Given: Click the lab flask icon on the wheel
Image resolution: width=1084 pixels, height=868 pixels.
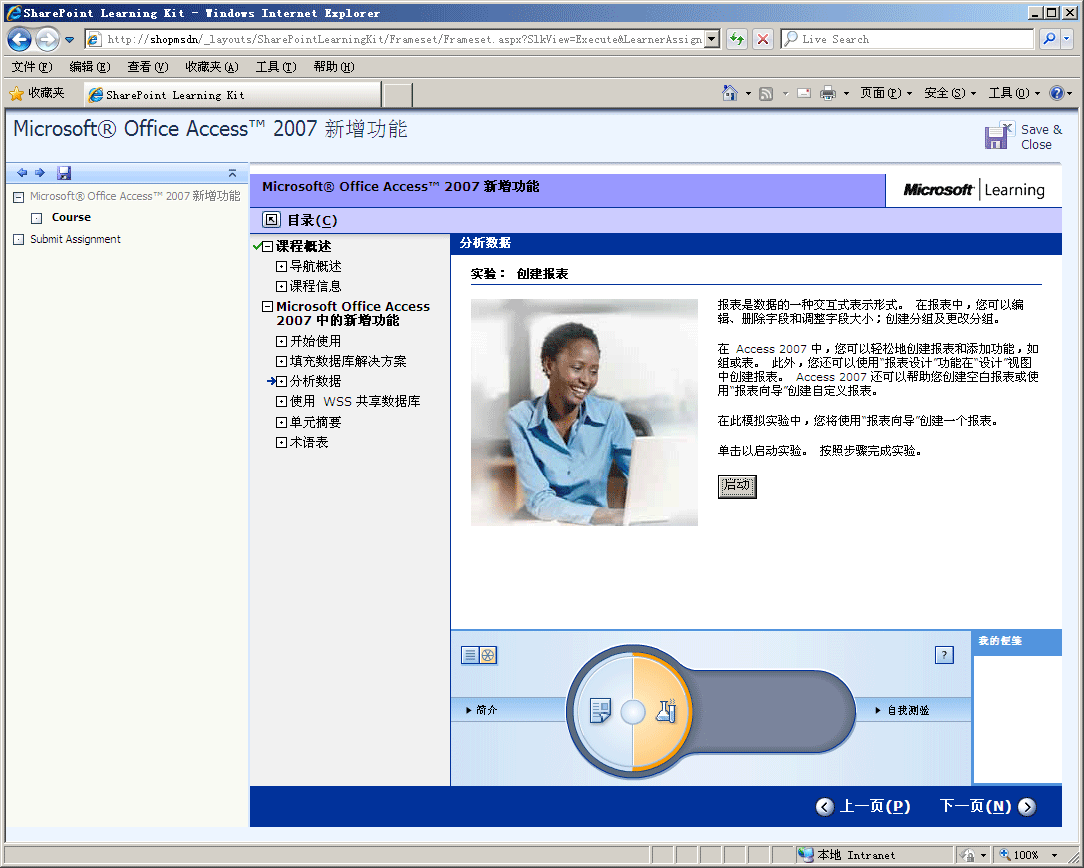Looking at the screenshot, I should pyautogui.click(x=666, y=710).
